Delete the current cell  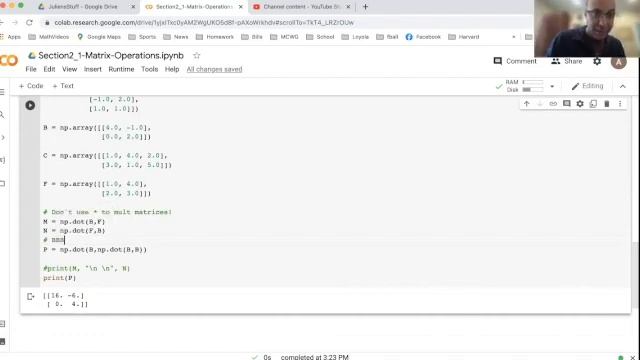pyautogui.click(x=607, y=104)
